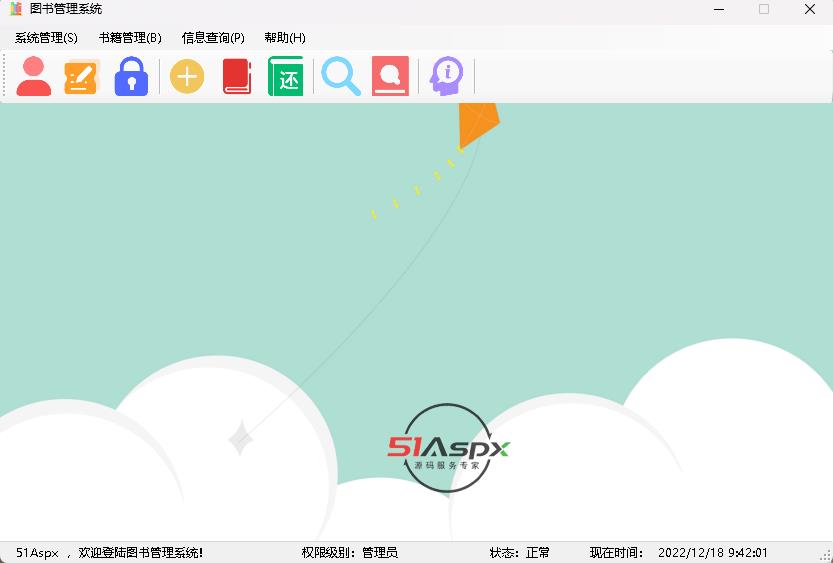Viewport: 833px width, 563px height.
Task: Click the 权限级别: 管理员 status text
Action: click(350, 553)
